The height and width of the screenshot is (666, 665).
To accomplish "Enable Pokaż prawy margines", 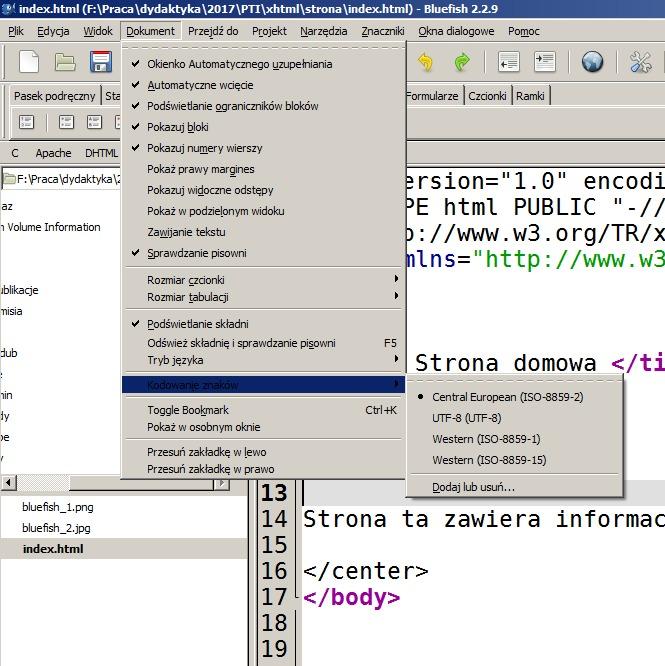I will (263, 169).
